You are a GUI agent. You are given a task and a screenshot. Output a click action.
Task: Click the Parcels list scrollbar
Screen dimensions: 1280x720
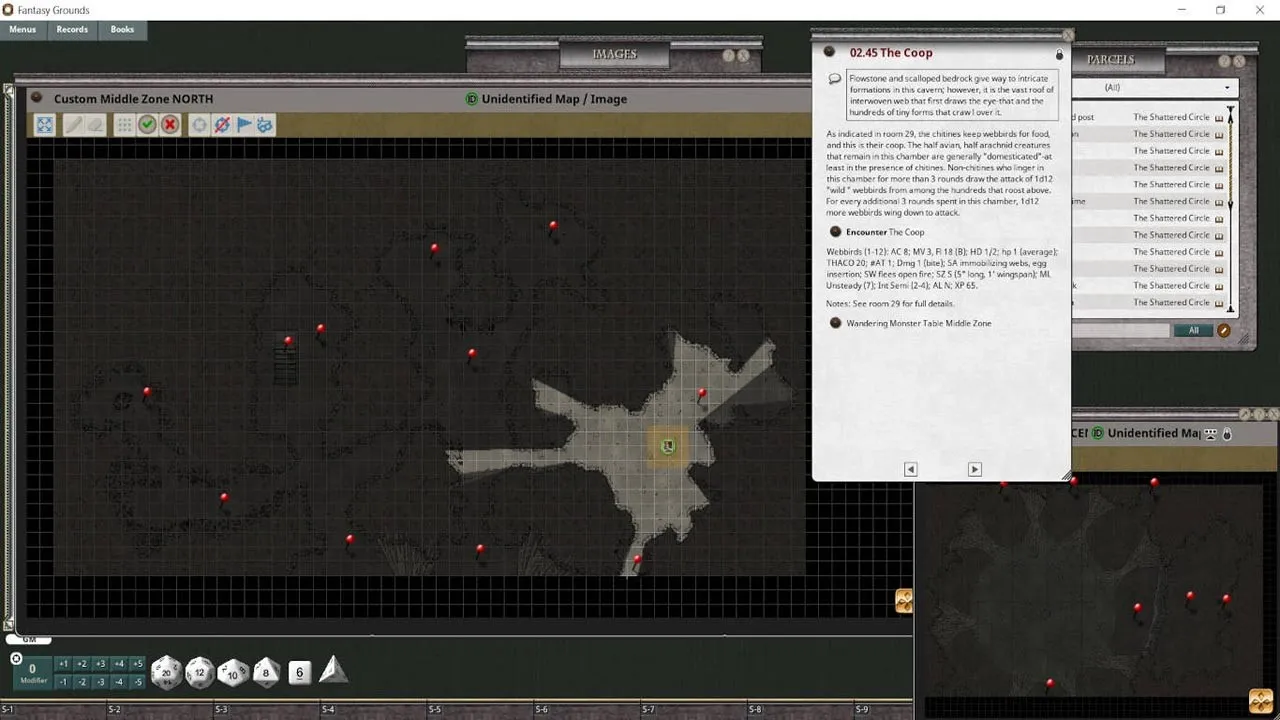point(1231,210)
